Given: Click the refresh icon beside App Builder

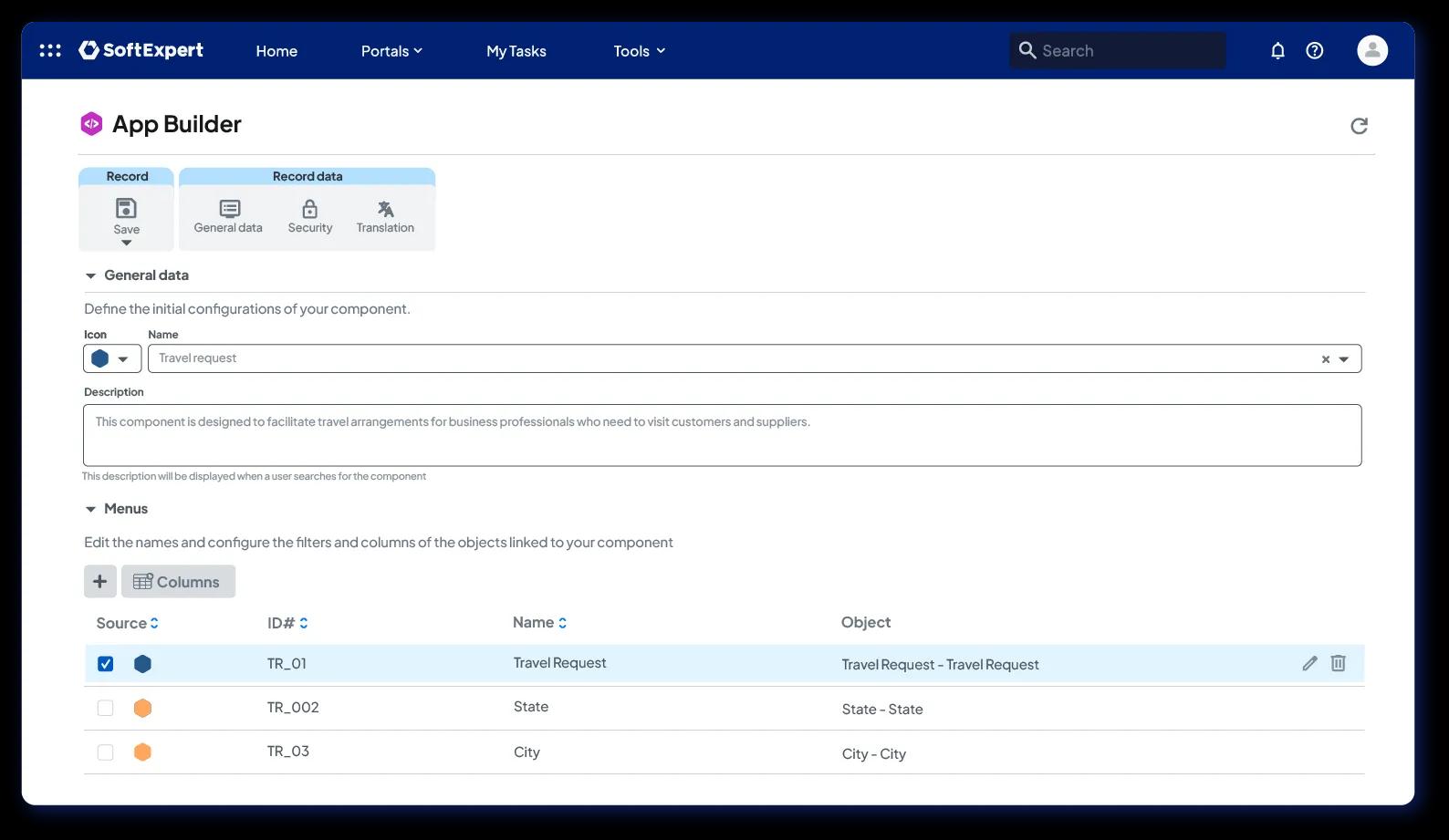Looking at the screenshot, I should coord(1359,126).
